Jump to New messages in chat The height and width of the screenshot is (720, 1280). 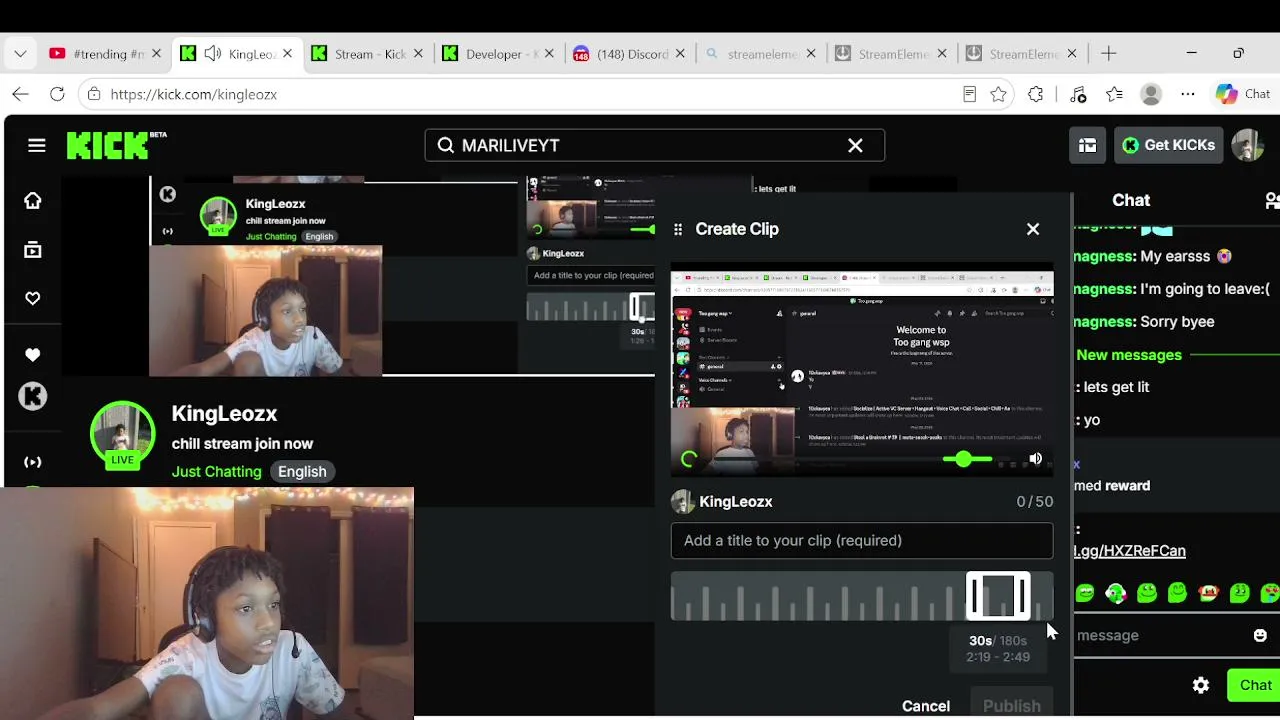[1129, 355]
